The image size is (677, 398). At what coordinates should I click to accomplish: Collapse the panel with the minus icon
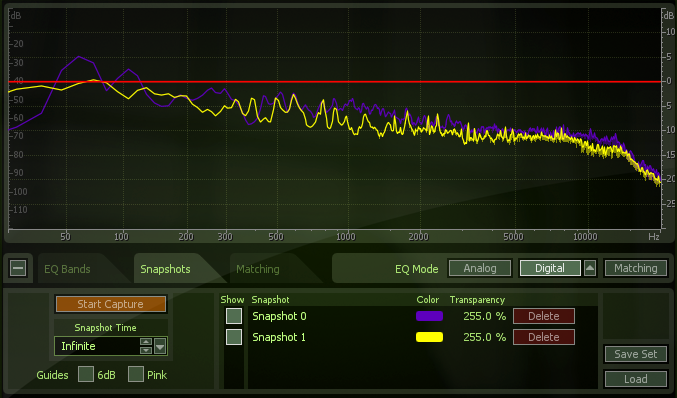pos(18,268)
